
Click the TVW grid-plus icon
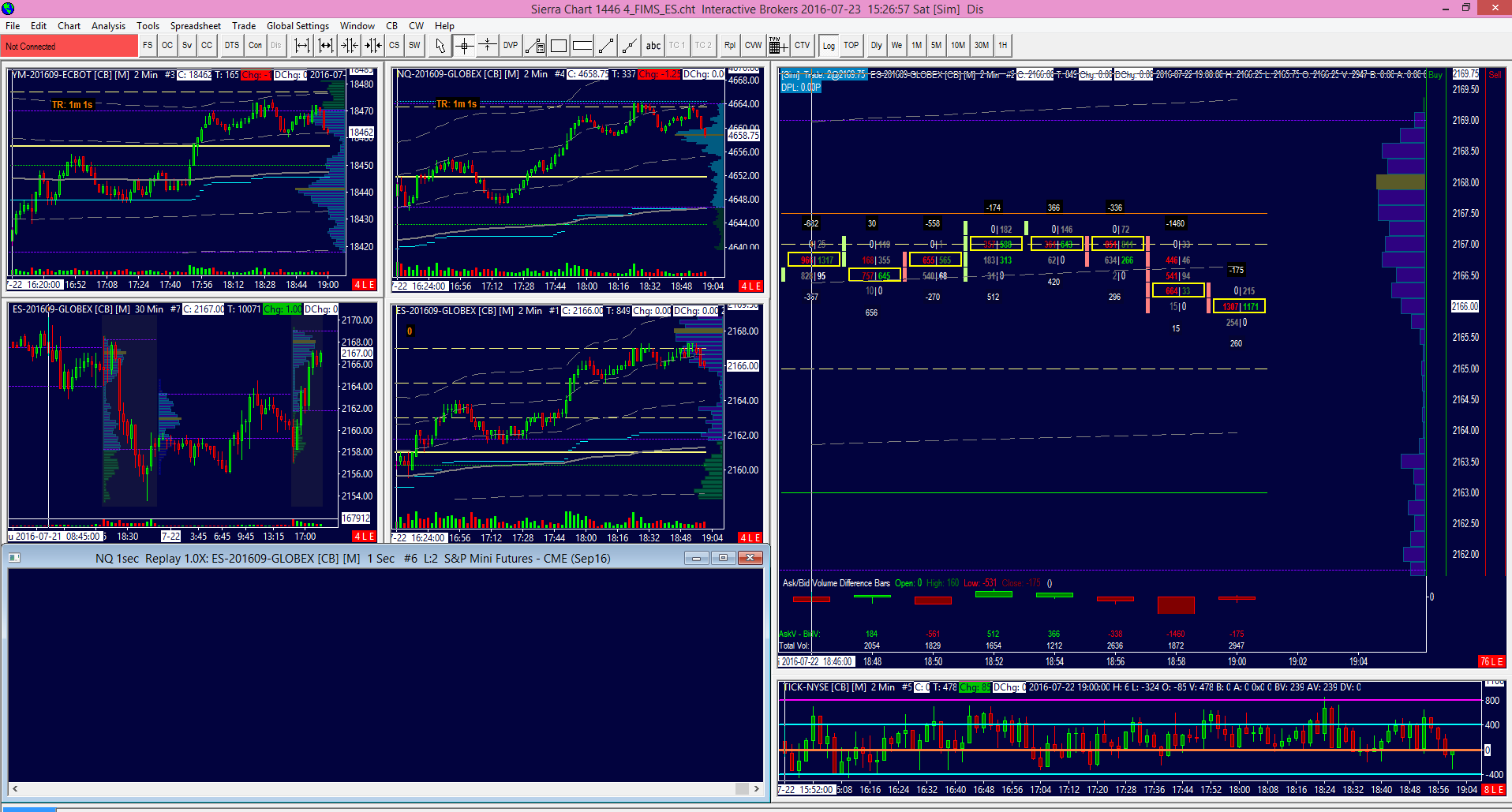click(x=777, y=46)
